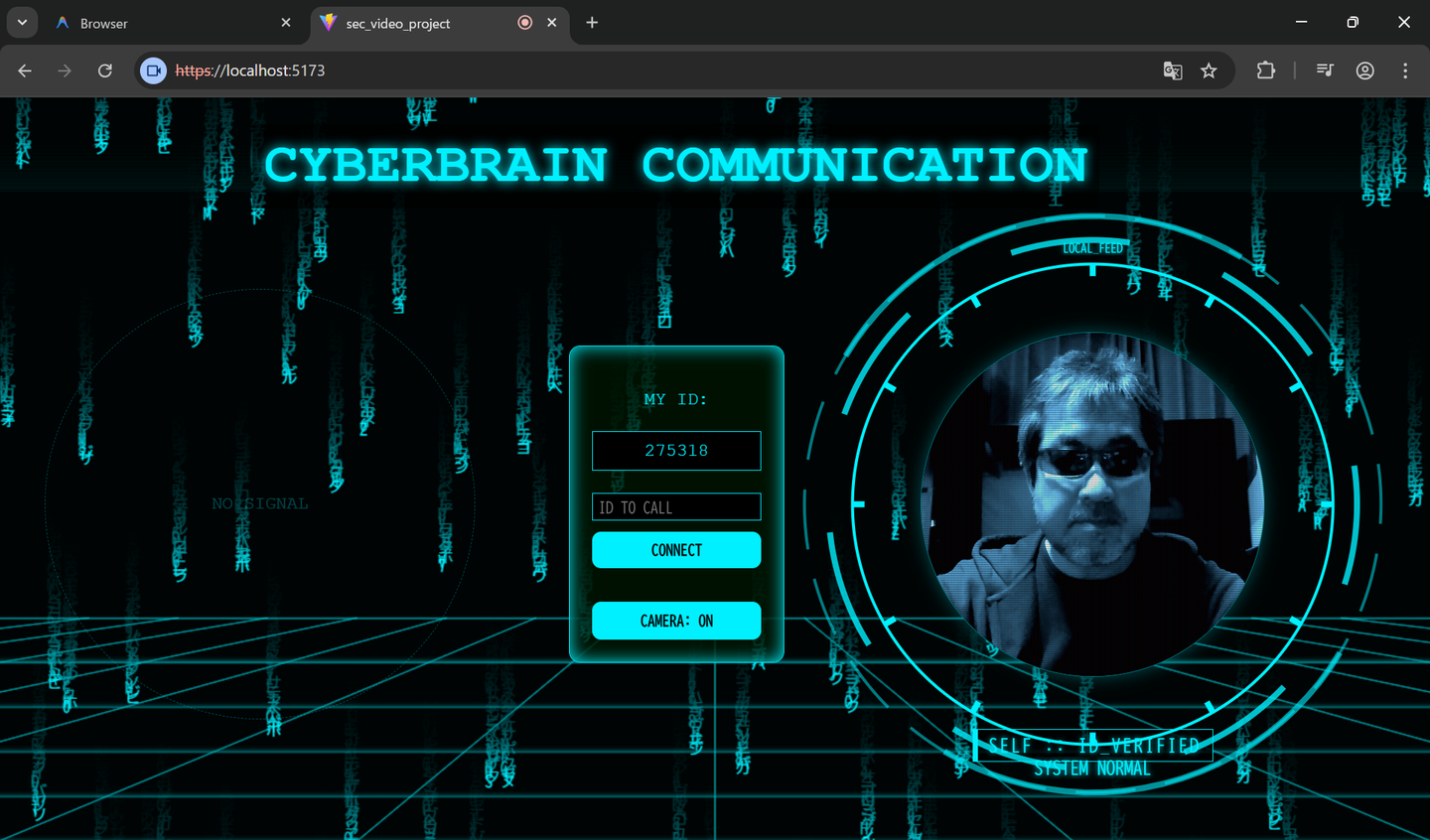The height and width of the screenshot is (840, 1430).
Task: Select the sec_video_project tab
Action: click(417, 23)
